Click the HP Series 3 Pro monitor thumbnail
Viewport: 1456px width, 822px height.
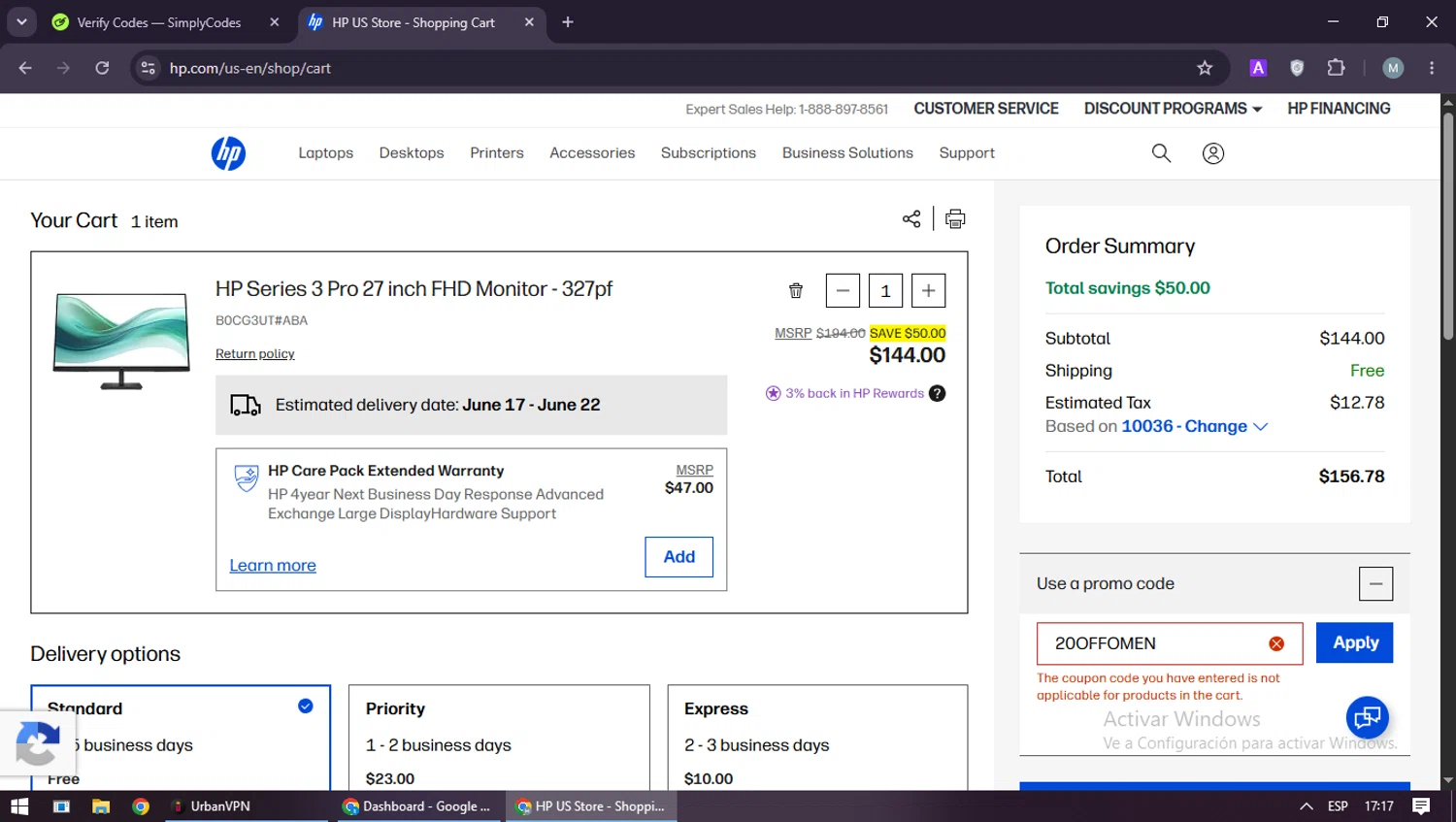(x=122, y=341)
